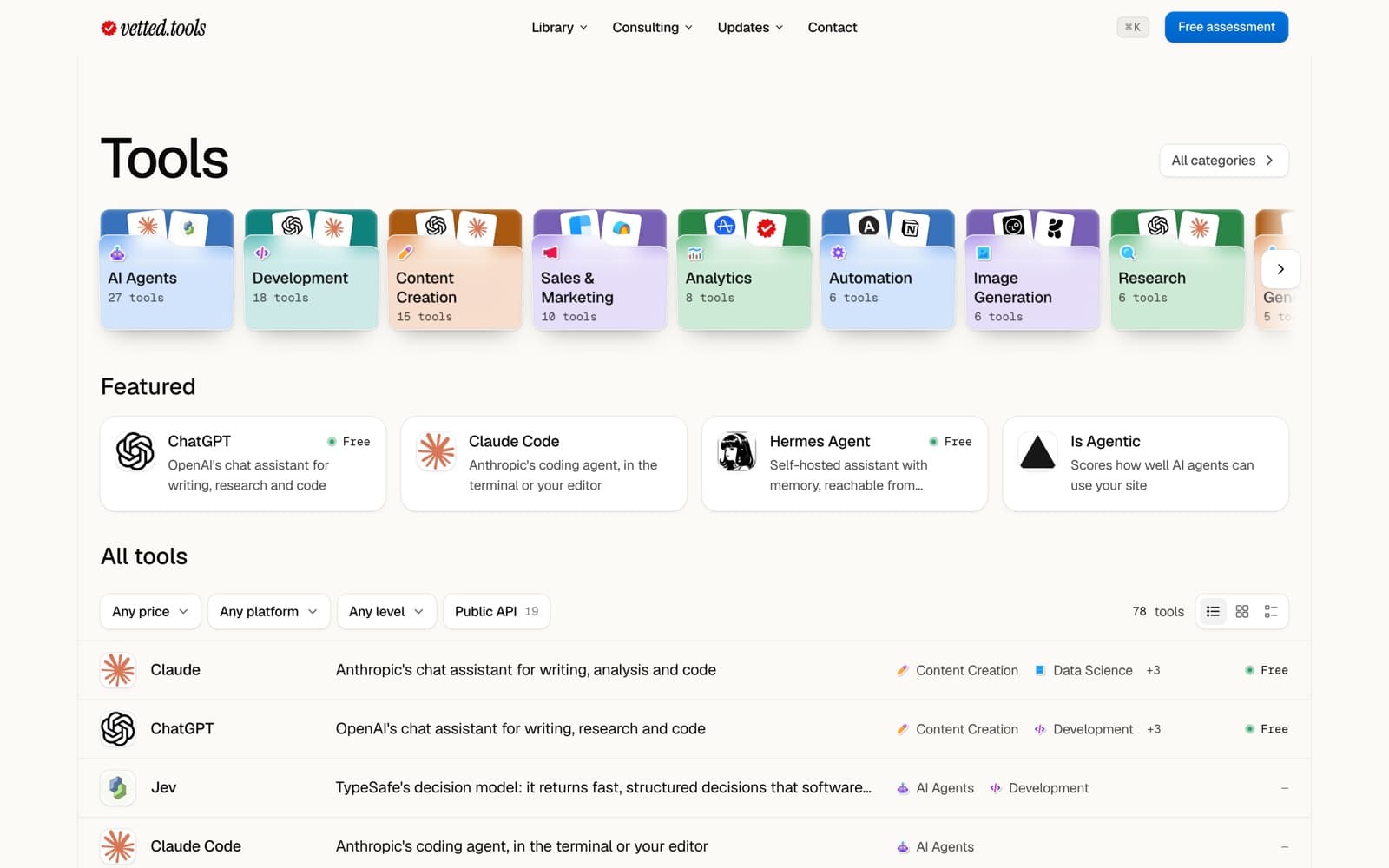Click the Is Agentic triangle logo
The image size is (1389, 868).
(1037, 451)
